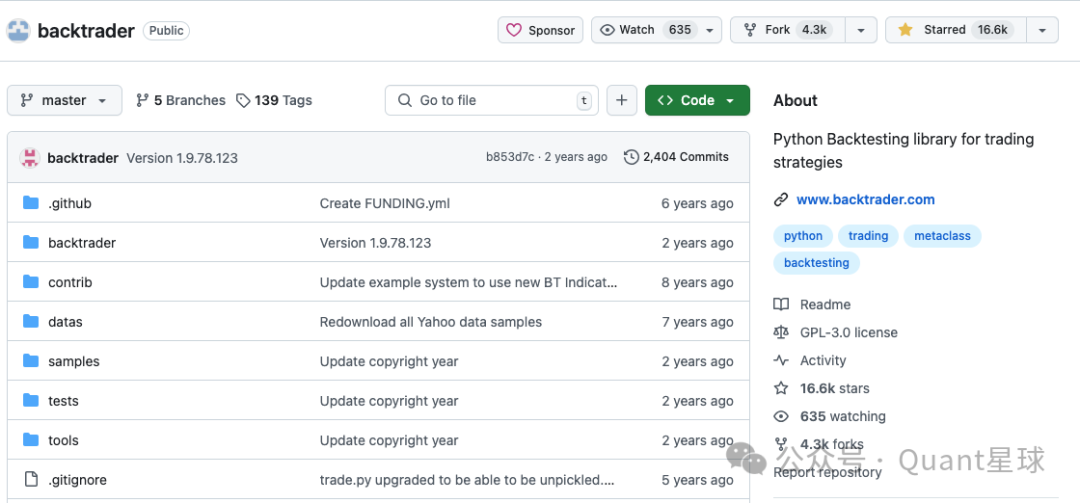Click the trading topic tag

click(x=868, y=236)
